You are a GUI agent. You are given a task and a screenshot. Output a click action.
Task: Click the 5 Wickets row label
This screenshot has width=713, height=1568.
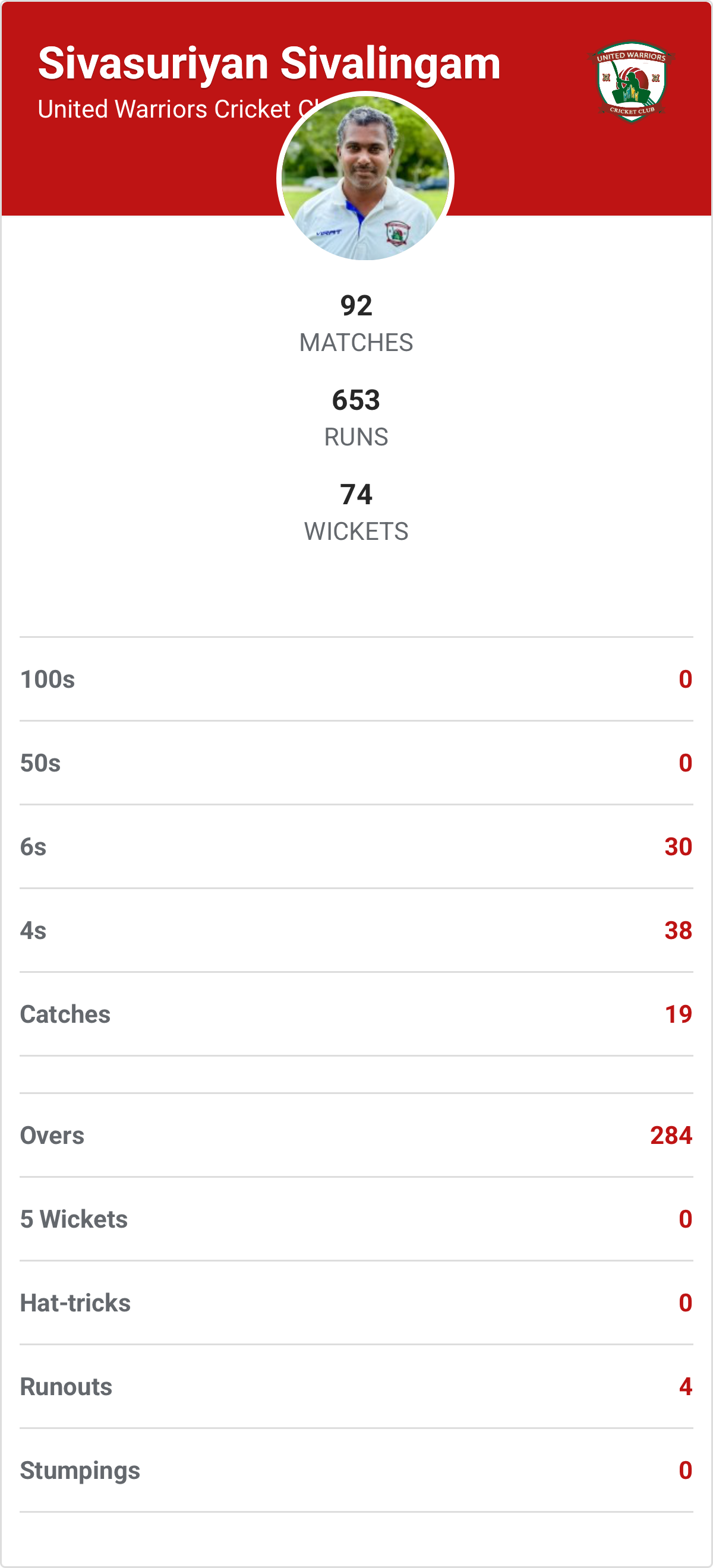tap(74, 1219)
